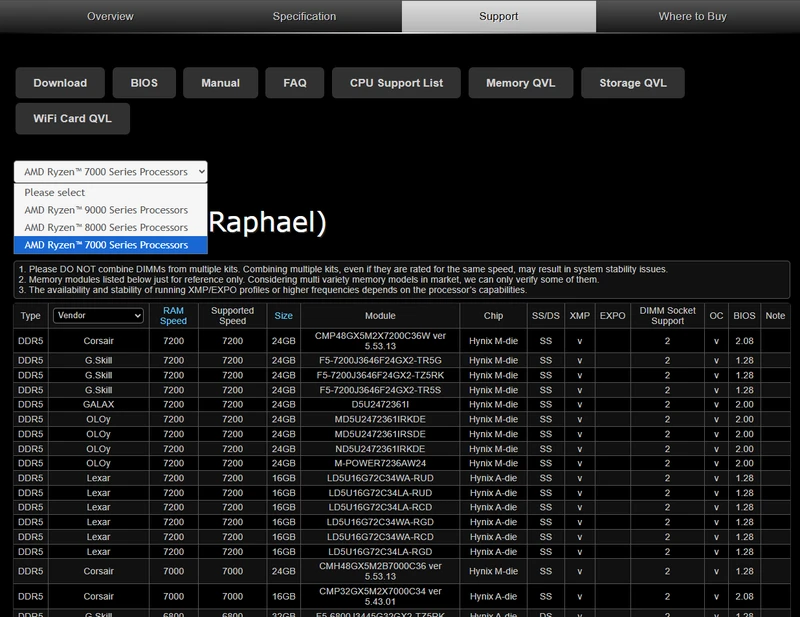Select the Memory QVL button
The height and width of the screenshot is (617, 800).
pos(521,83)
